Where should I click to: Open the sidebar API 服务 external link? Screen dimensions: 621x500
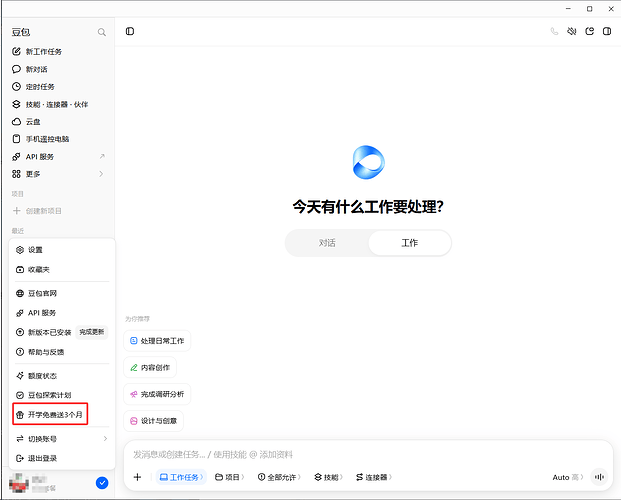tap(59, 156)
